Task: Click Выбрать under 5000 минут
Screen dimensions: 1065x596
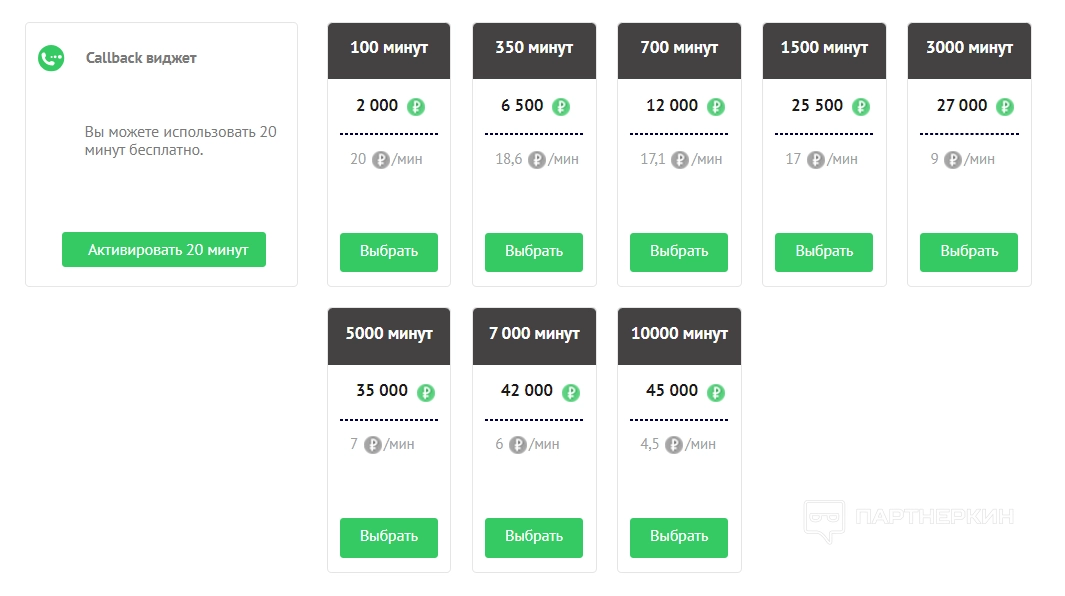Action: (389, 537)
